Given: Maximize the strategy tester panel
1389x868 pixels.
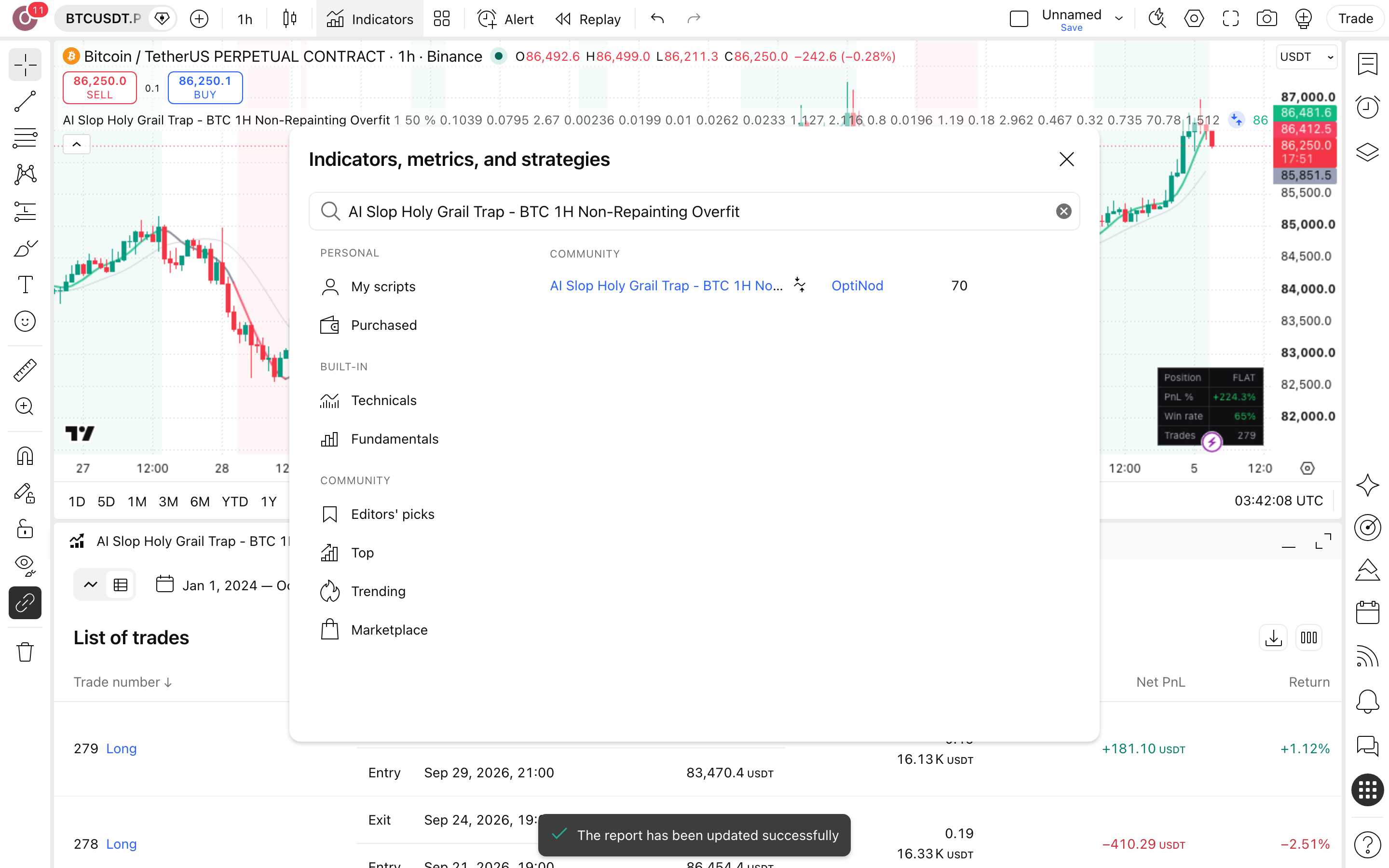Looking at the screenshot, I should (x=1323, y=542).
